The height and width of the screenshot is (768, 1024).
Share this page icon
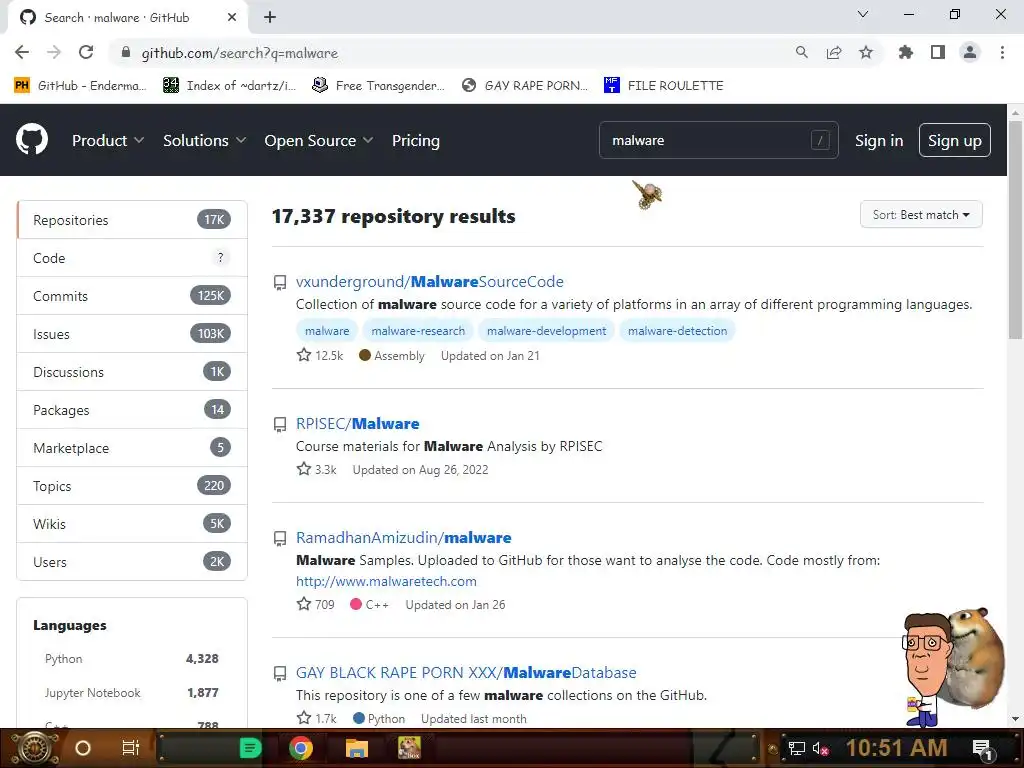point(834,52)
